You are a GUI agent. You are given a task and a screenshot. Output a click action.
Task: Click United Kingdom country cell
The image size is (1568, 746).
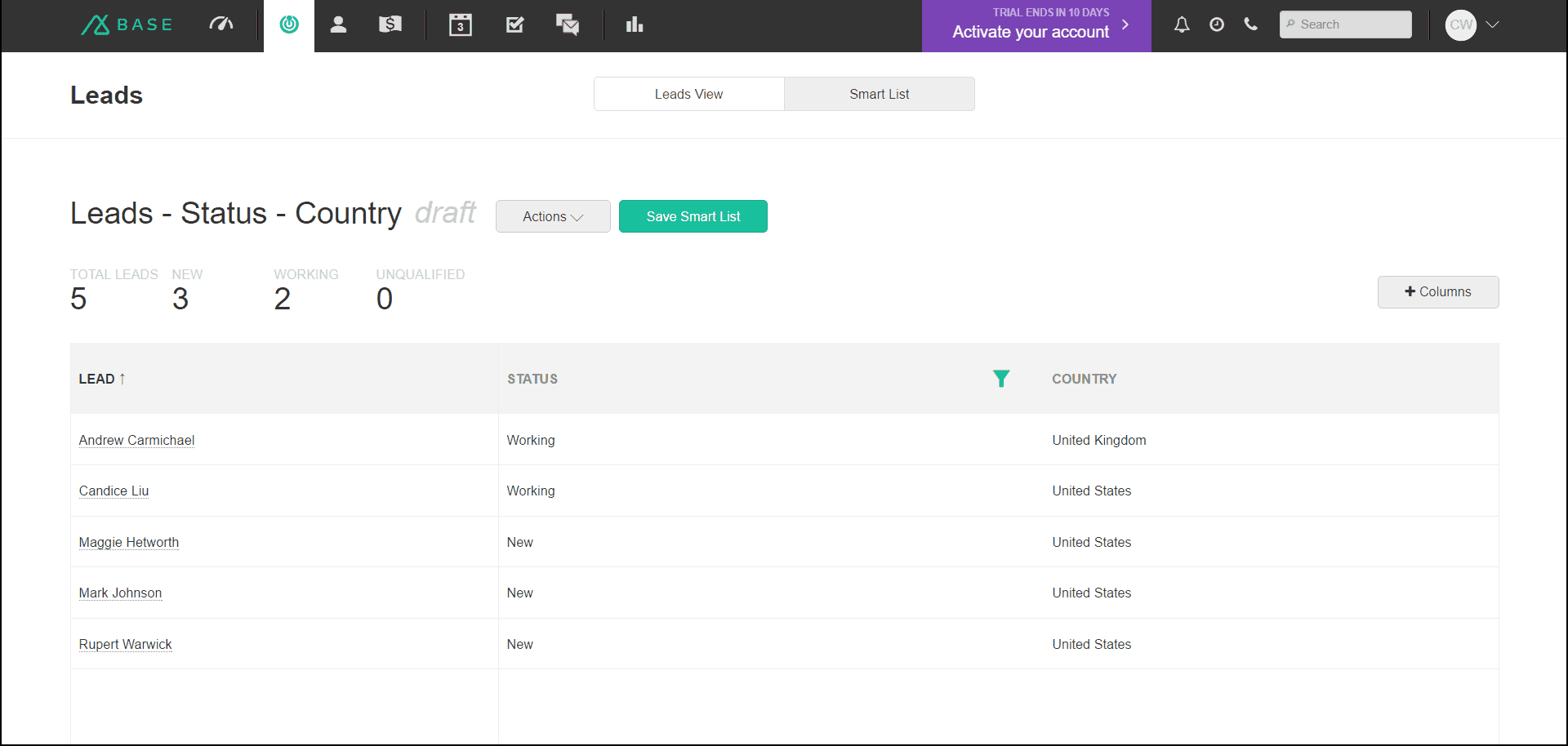click(1099, 440)
